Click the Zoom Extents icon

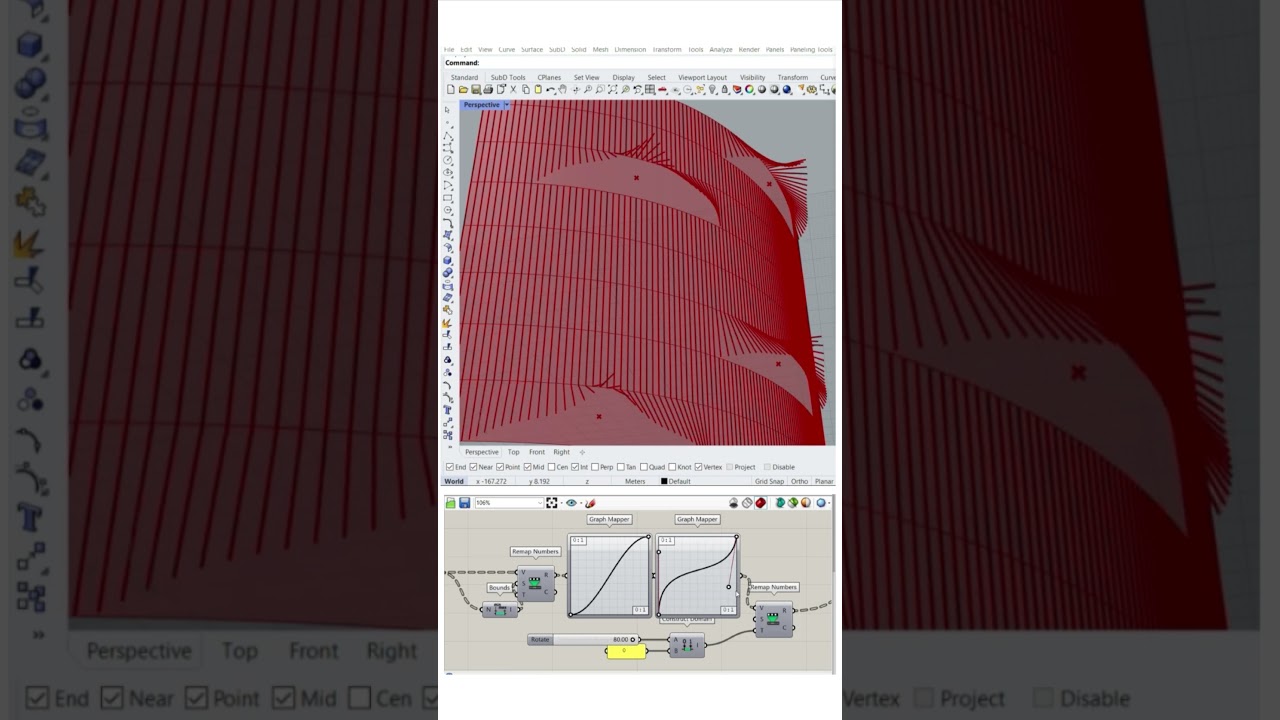(612, 90)
